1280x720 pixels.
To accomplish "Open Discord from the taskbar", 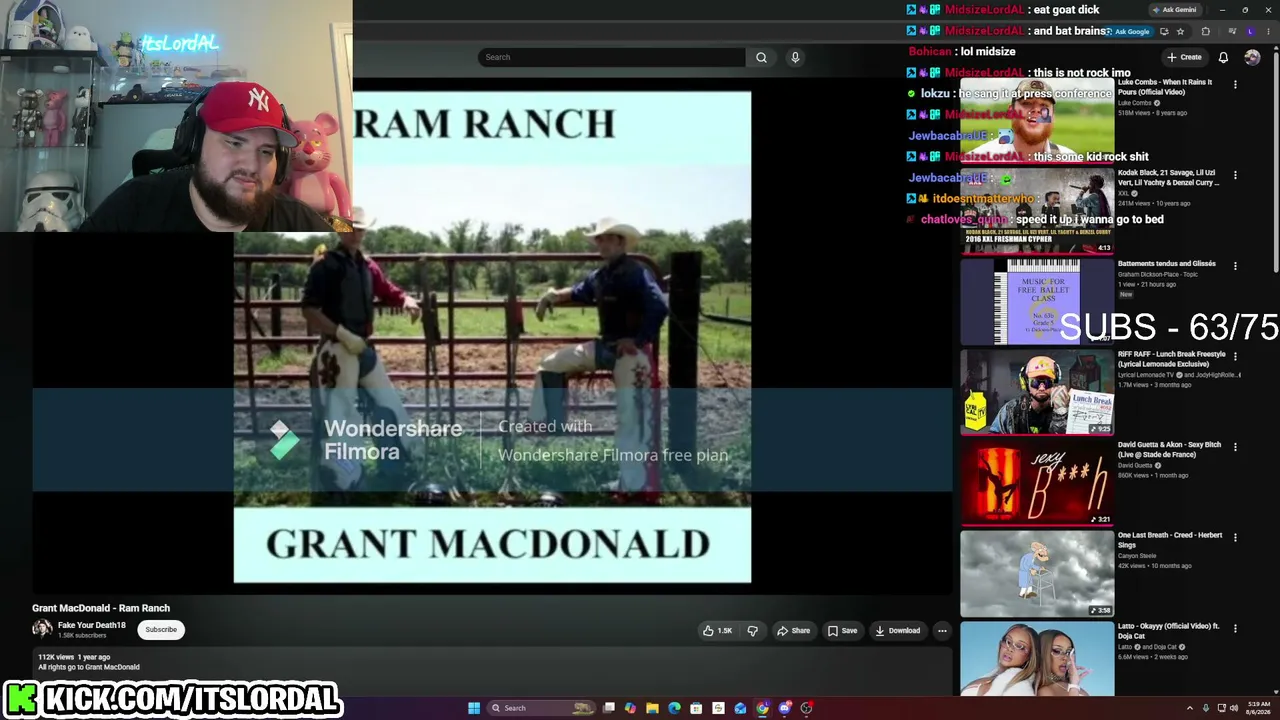I will pos(785,708).
